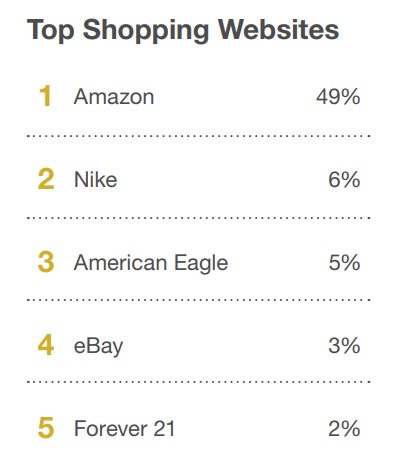Click the 2% value for Forever 21
Image resolution: width=400 pixels, height=471 pixels.
[x=344, y=428]
